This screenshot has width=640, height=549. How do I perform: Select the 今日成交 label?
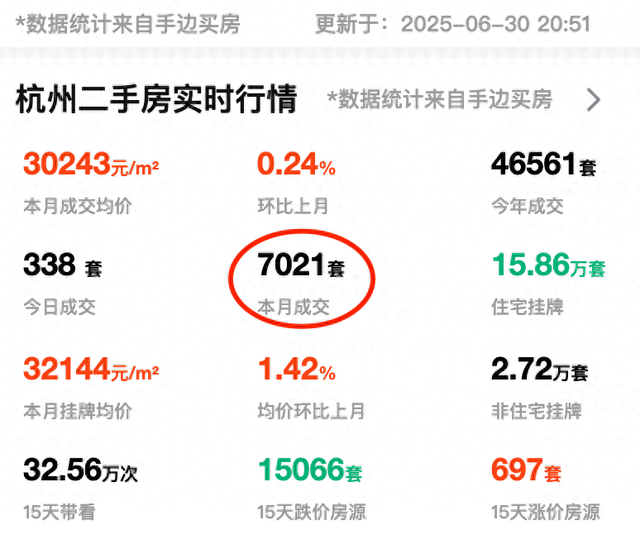[x=60, y=307]
